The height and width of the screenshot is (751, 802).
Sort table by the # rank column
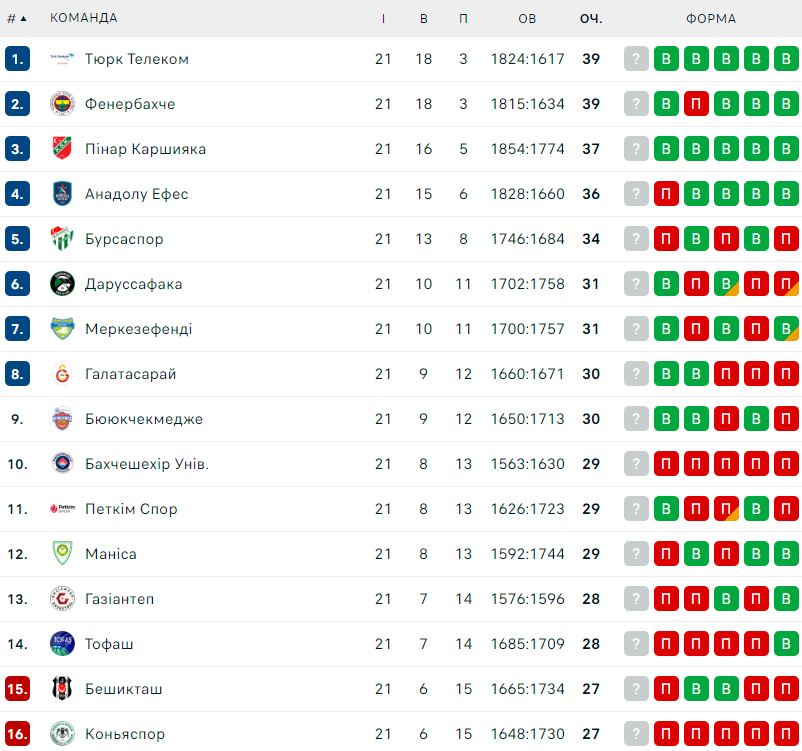click(16, 18)
